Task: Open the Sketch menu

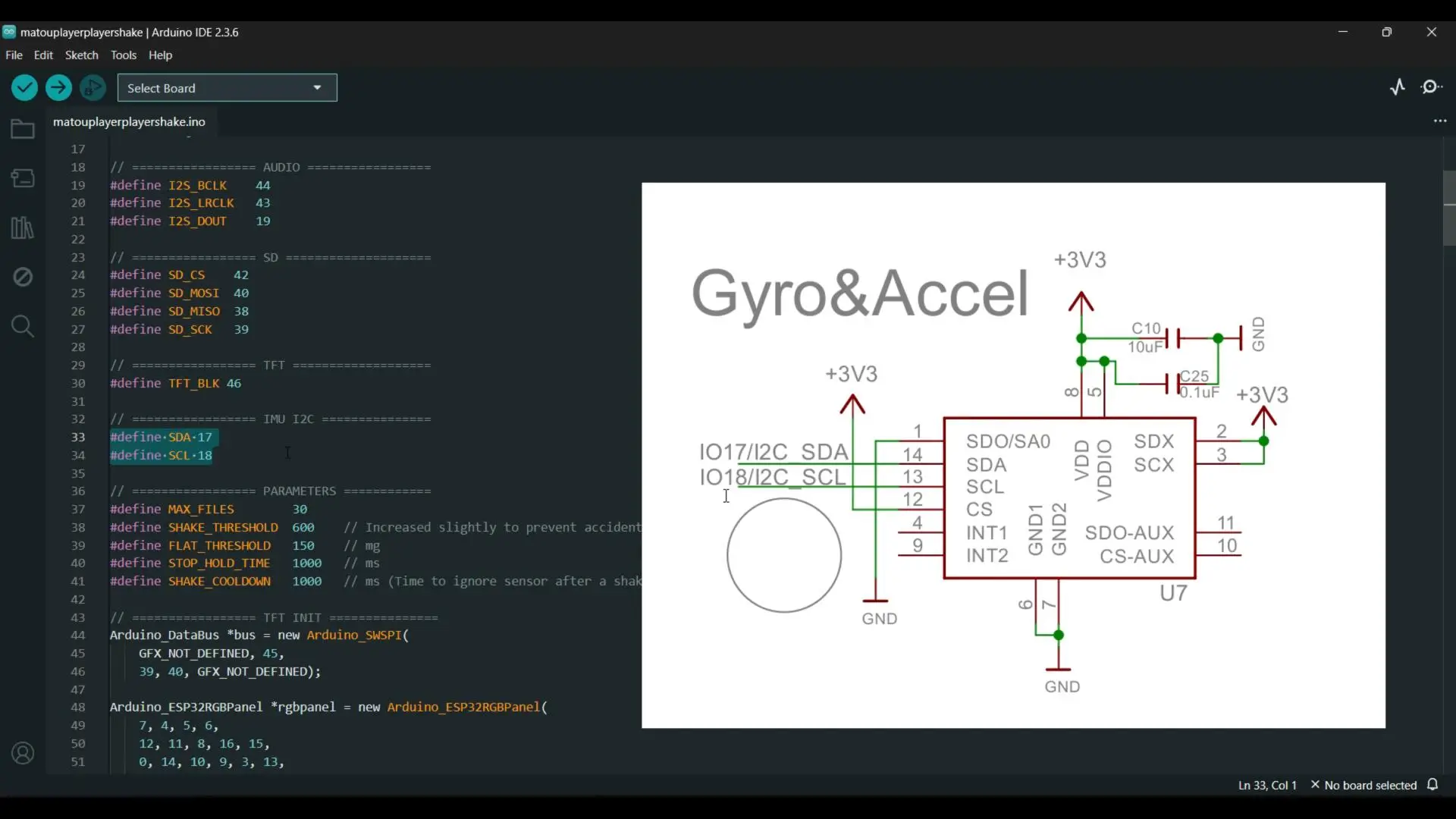Action: tap(82, 55)
